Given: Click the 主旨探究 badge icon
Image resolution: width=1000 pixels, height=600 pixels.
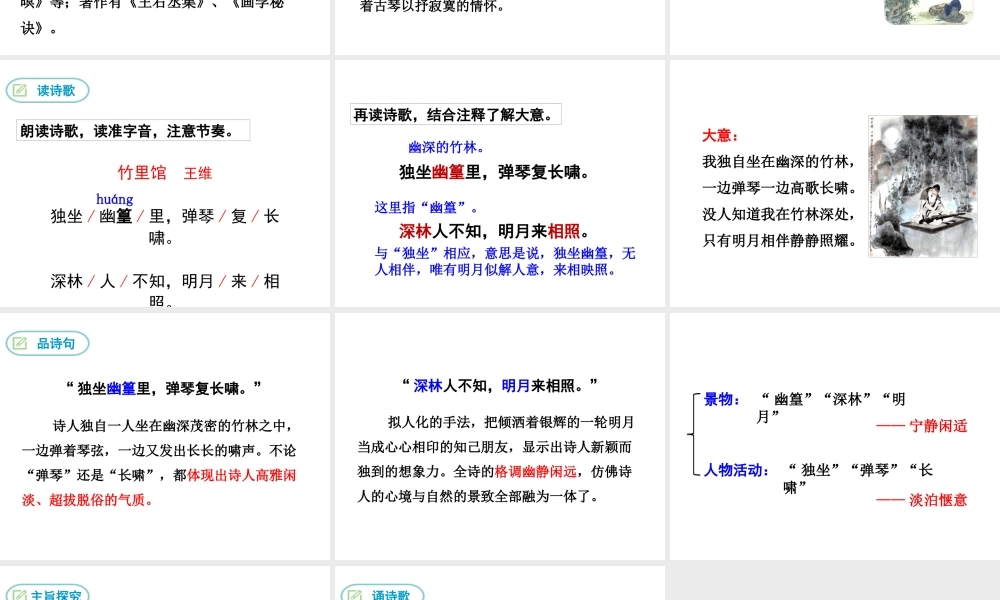Looking at the screenshot, I should click(20, 596).
